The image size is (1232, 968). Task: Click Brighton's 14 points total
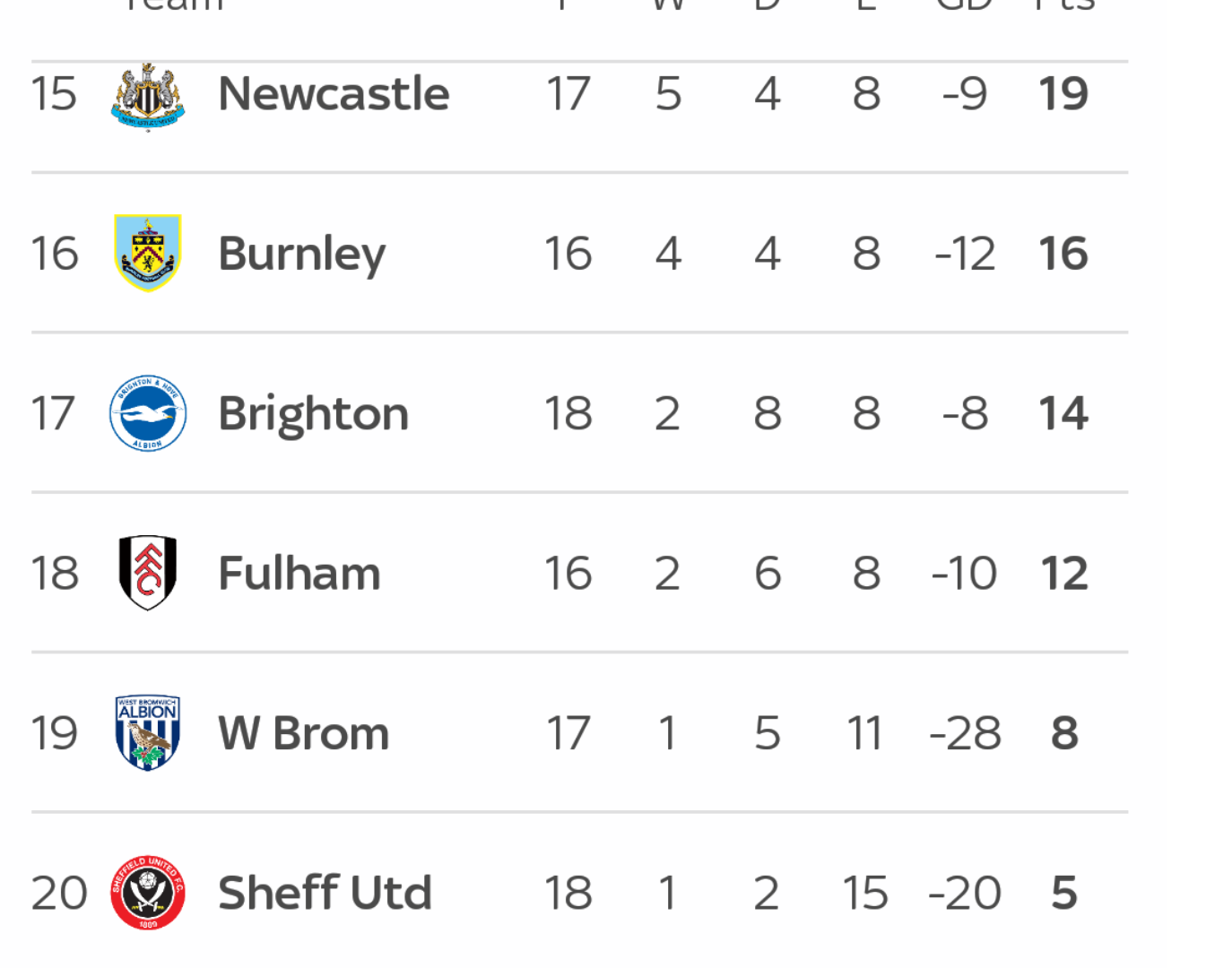pyautogui.click(x=1063, y=413)
